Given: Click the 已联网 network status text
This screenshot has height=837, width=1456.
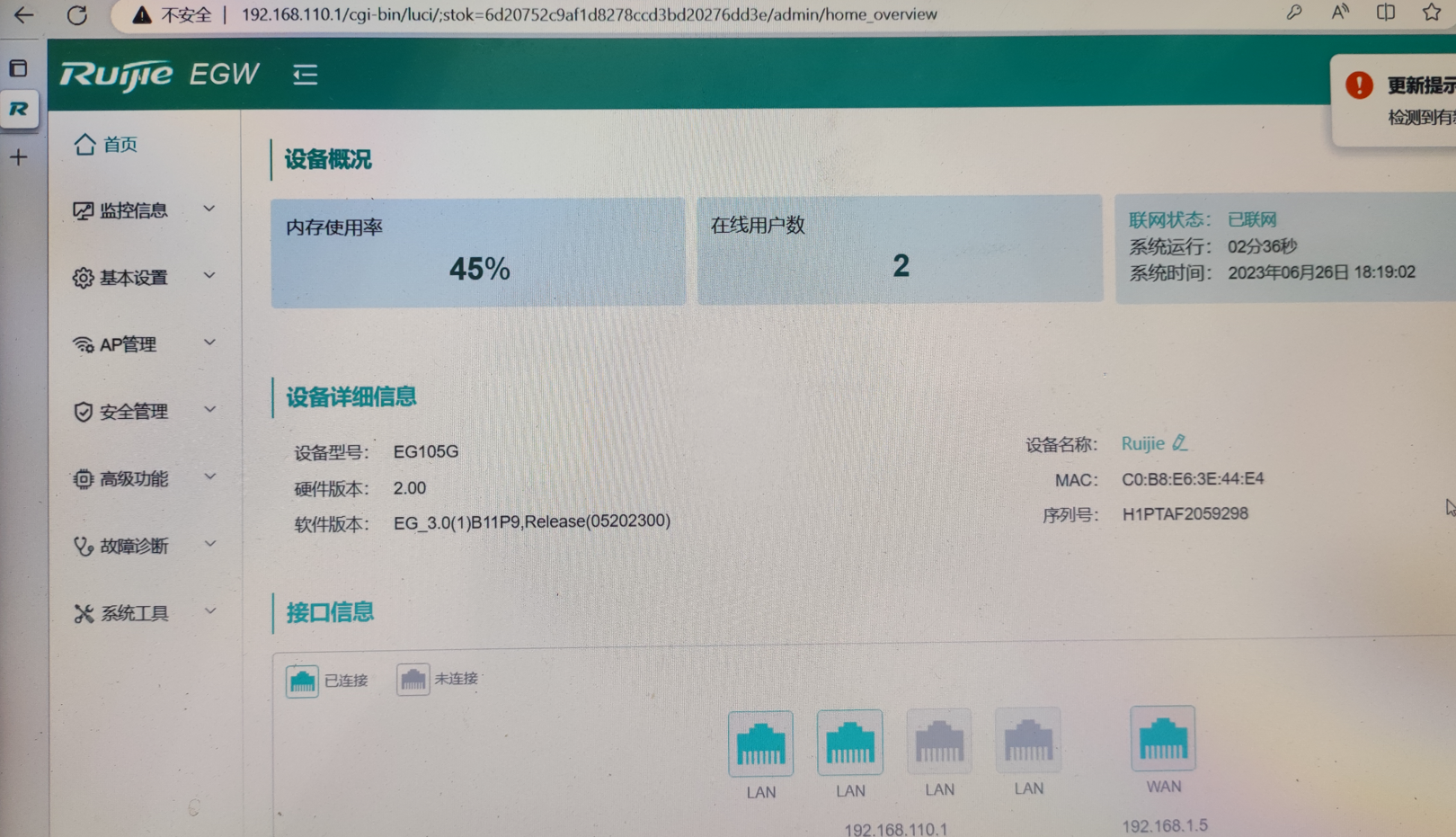Looking at the screenshot, I should 1252,219.
